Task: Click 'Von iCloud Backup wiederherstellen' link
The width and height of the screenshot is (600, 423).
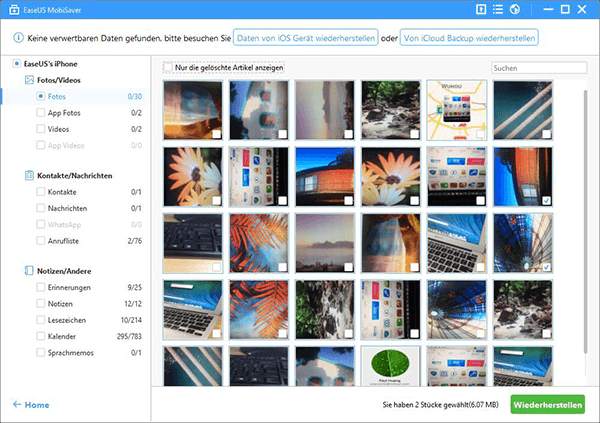Action: pos(469,37)
